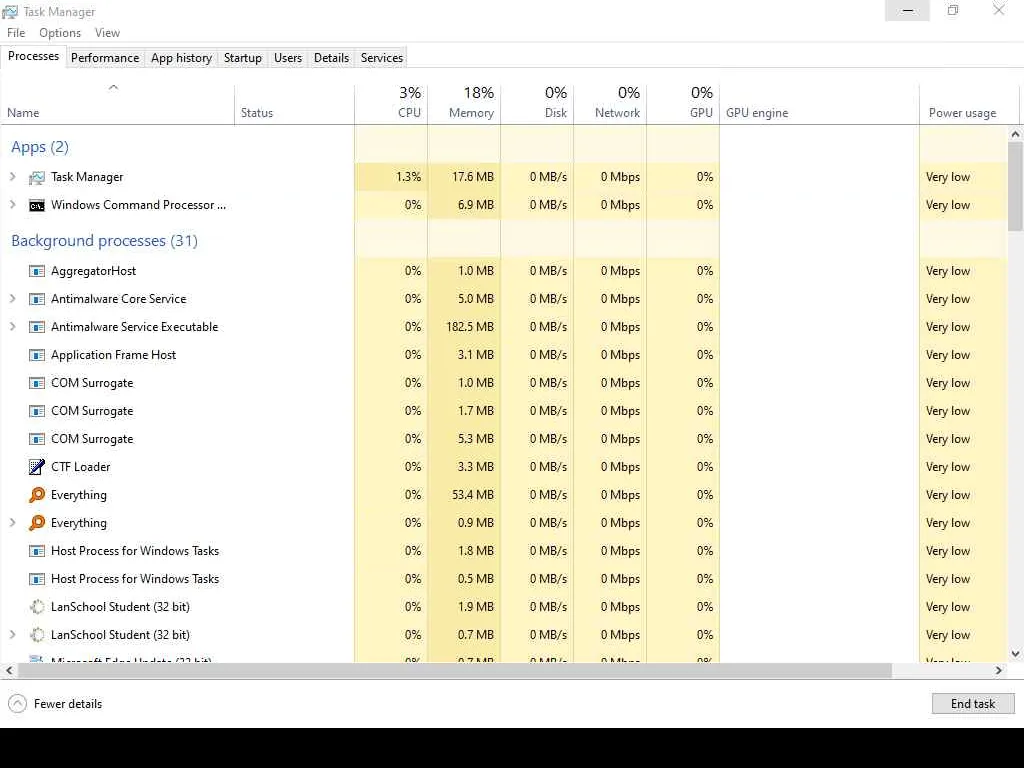The width and height of the screenshot is (1024, 768).
Task: Open the Options menu
Action: point(60,33)
